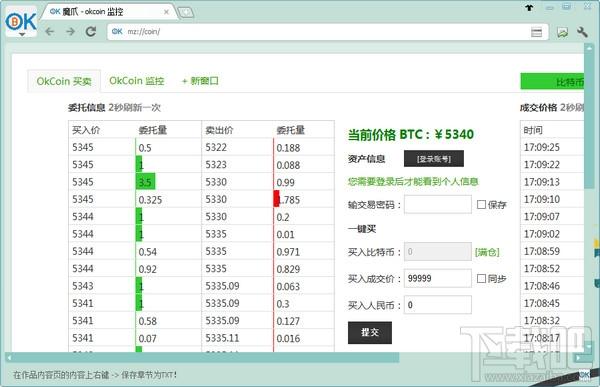Click the 买入价 column header
This screenshot has height=387, width=600.
coord(86,130)
